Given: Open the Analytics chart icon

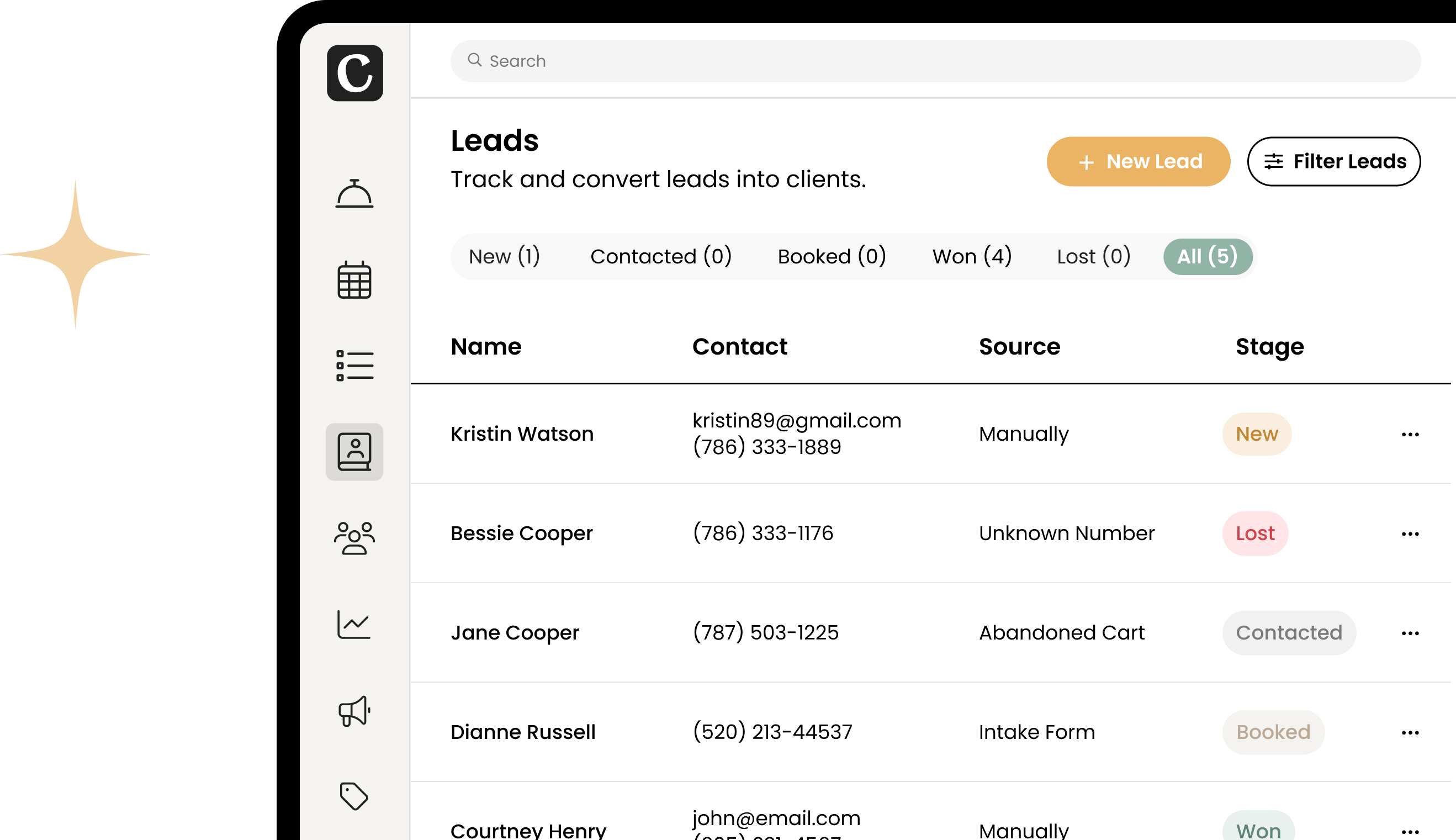Looking at the screenshot, I should 353,624.
